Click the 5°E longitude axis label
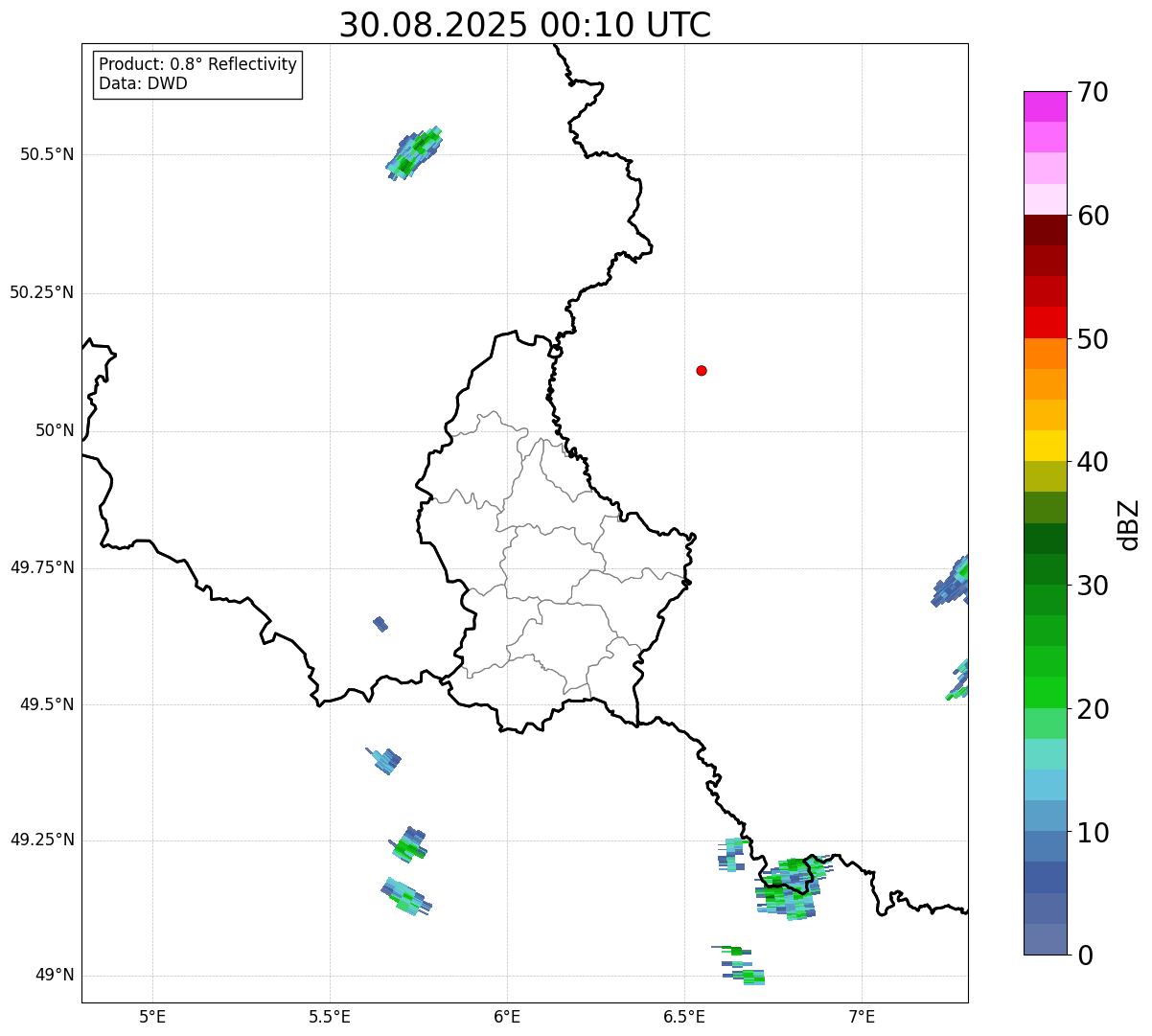 (152, 1015)
